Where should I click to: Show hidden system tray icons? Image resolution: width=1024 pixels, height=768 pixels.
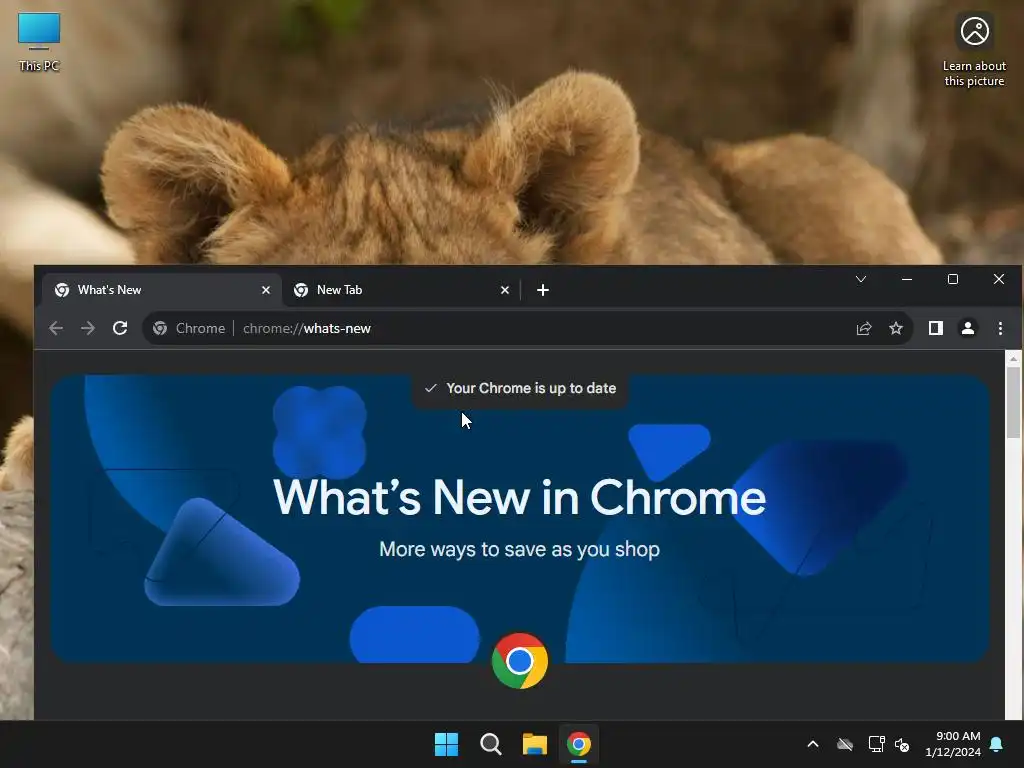pyautogui.click(x=813, y=744)
